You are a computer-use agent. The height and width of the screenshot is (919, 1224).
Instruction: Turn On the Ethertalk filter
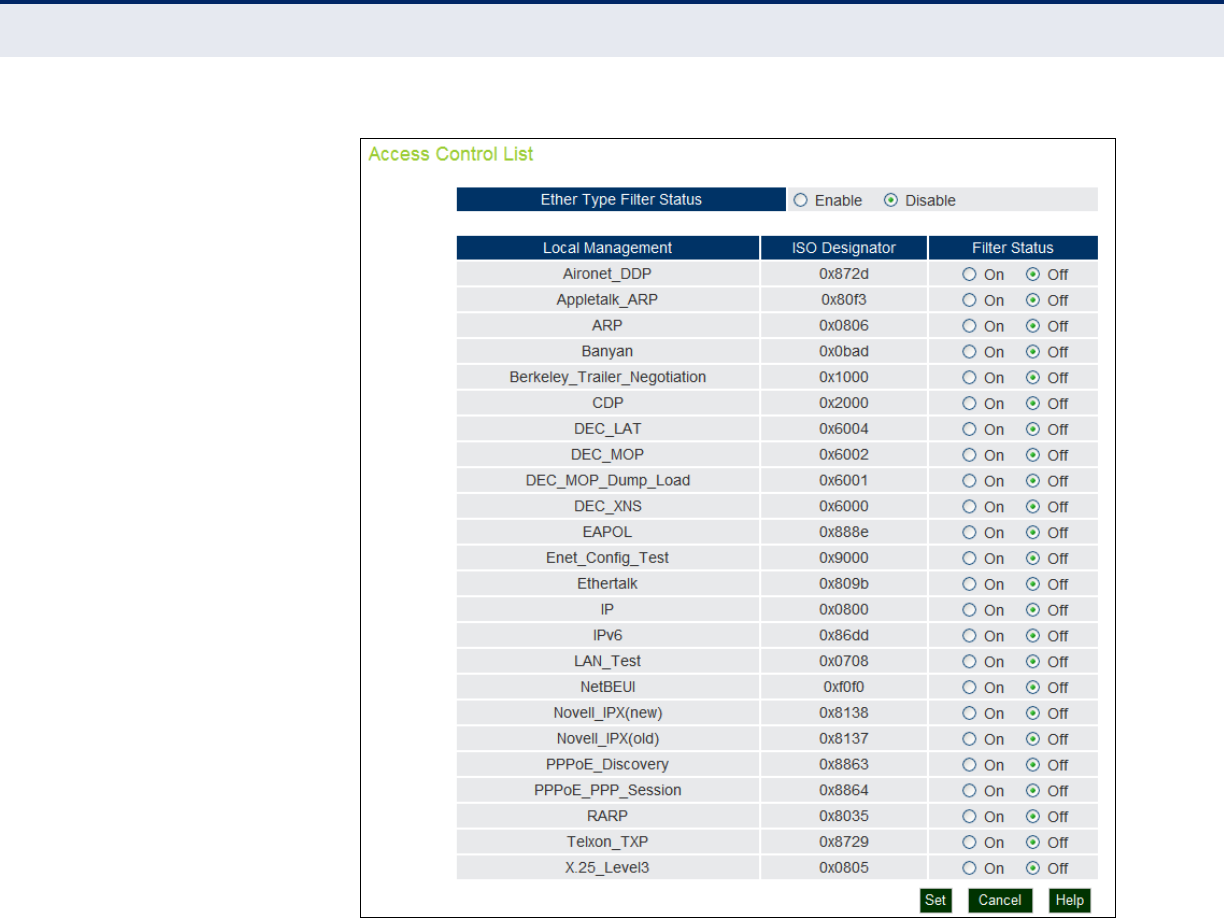pyautogui.click(x=969, y=584)
